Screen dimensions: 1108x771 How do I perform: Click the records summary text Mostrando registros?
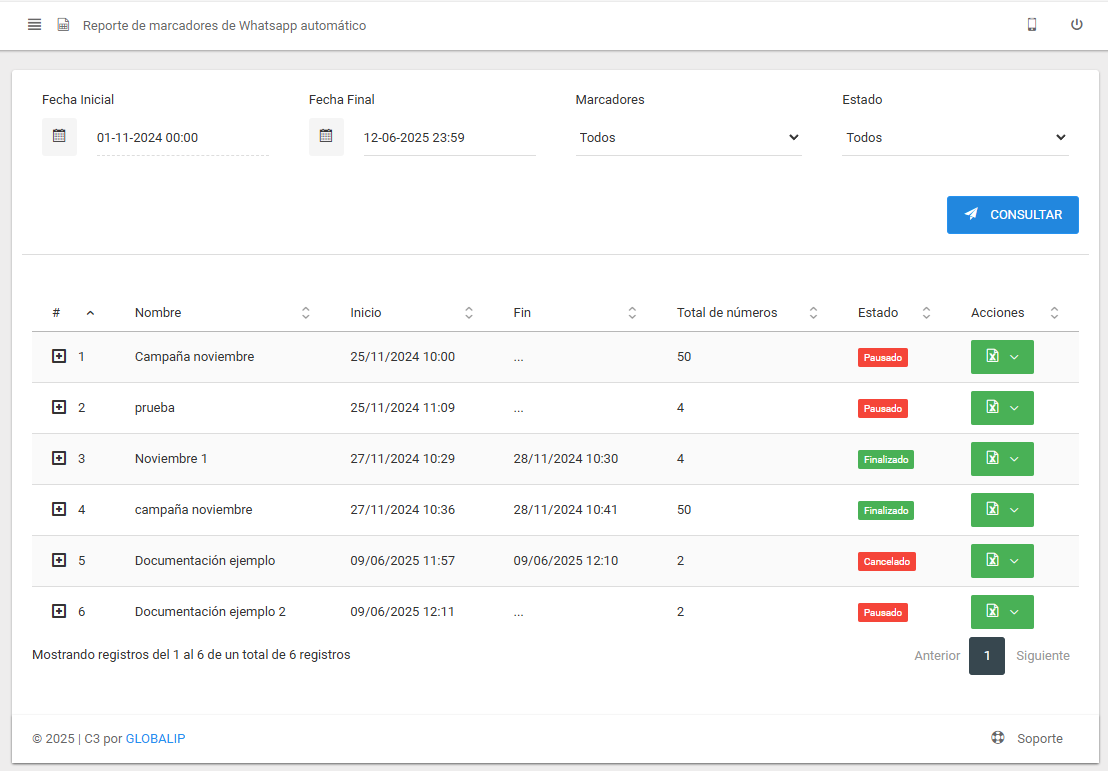click(191, 654)
